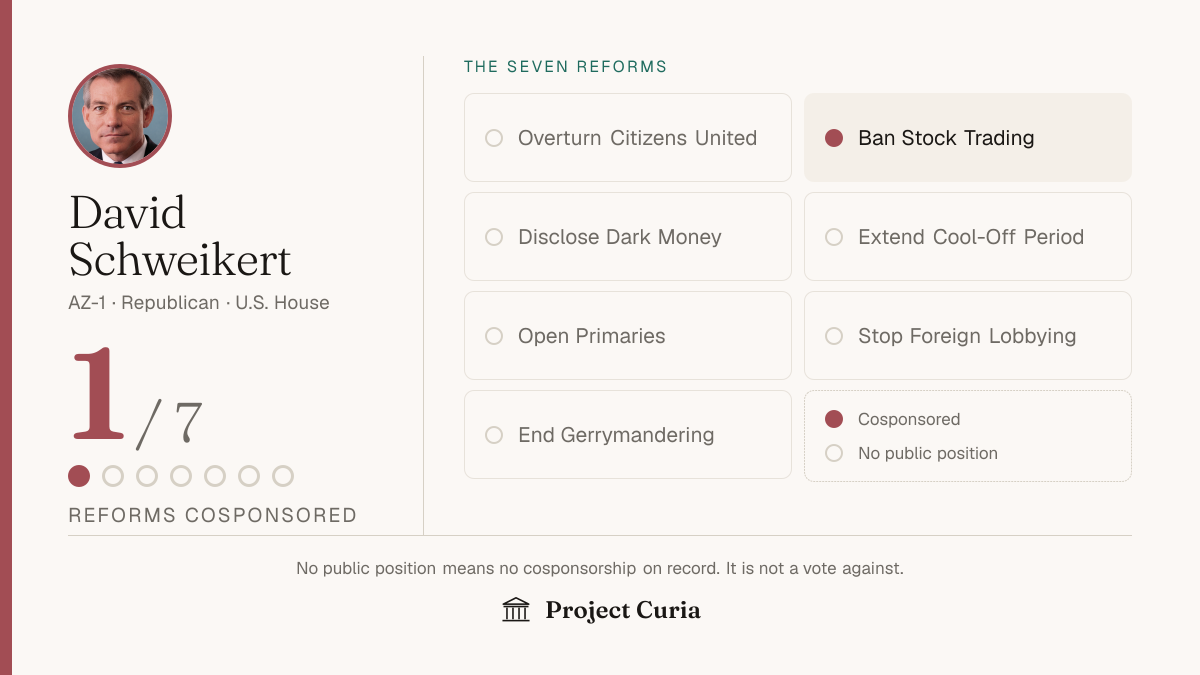Select the filled circle beside Ban Stock Trading
The height and width of the screenshot is (675, 1200).
(834, 138)
